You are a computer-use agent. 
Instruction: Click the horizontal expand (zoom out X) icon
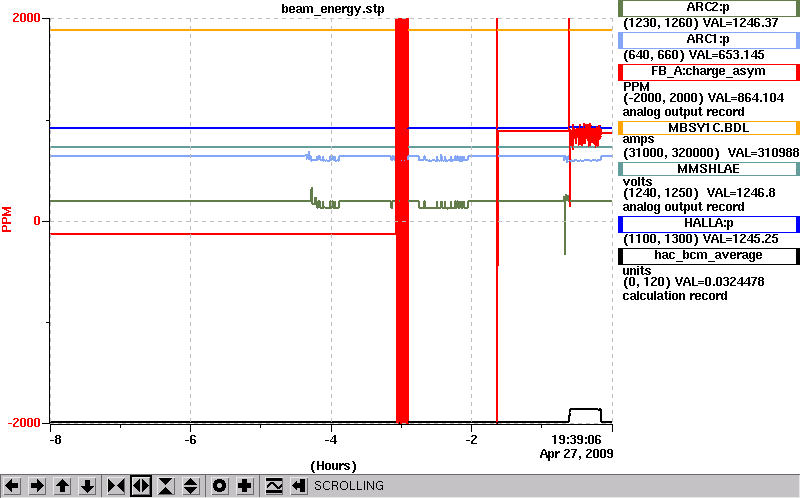coord(141,486)
